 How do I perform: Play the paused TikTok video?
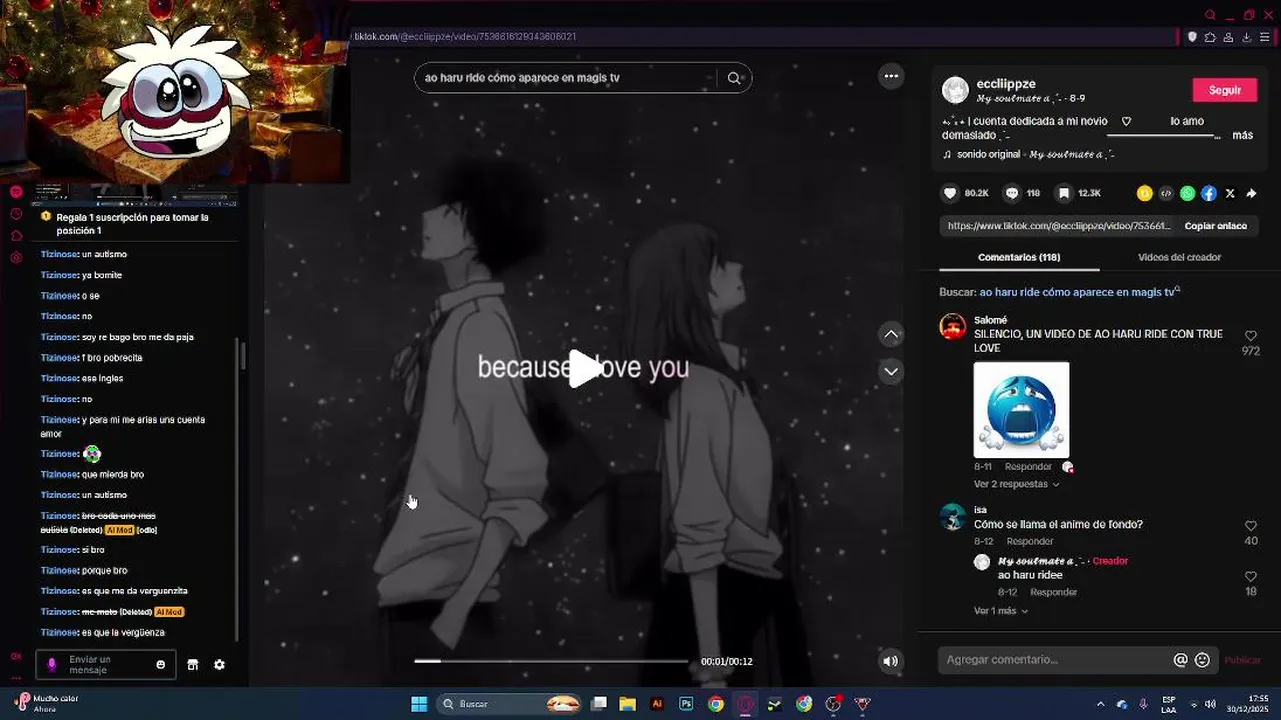click(584, 368)
